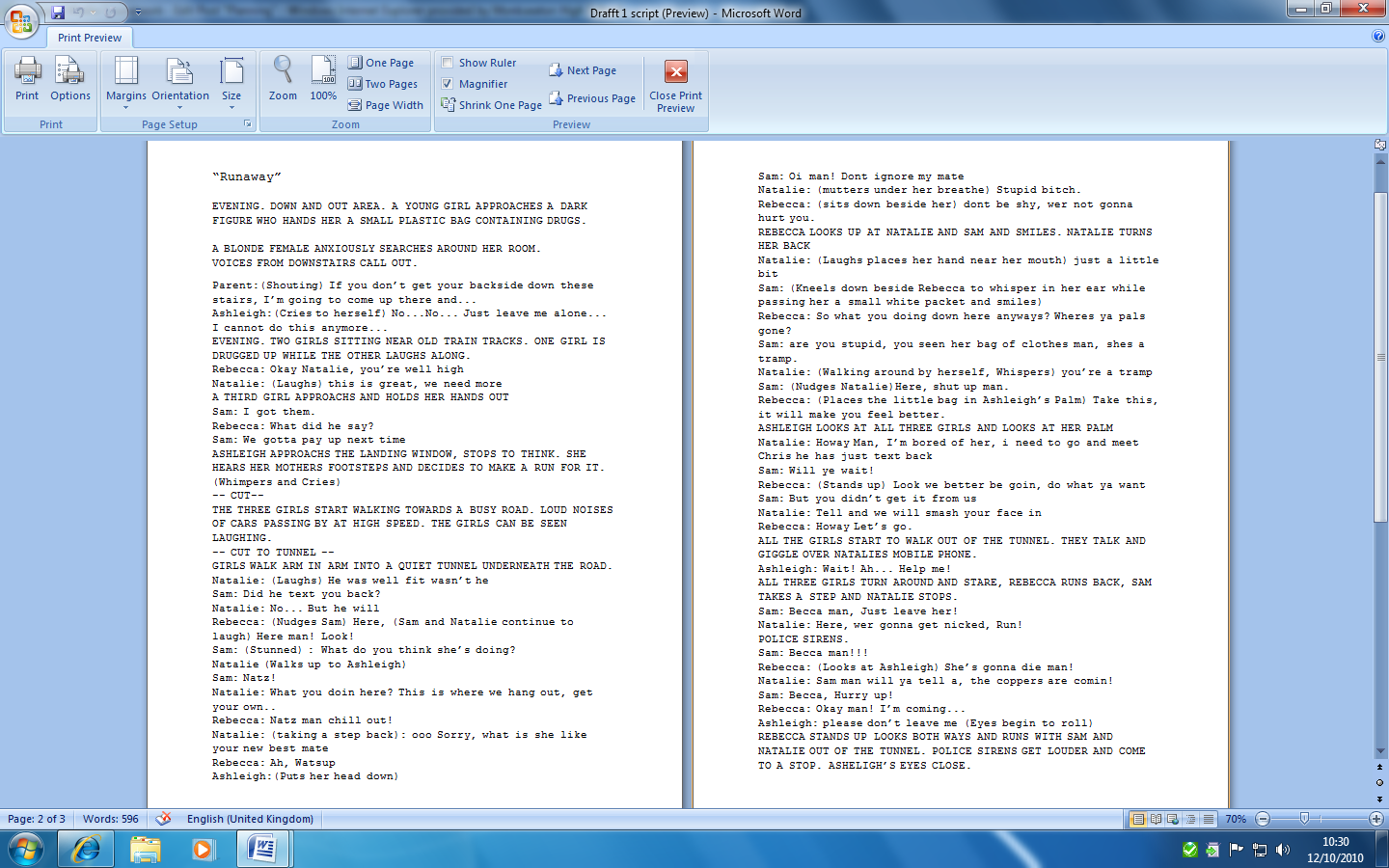Switch to Two Pages view

pos(383,84)
